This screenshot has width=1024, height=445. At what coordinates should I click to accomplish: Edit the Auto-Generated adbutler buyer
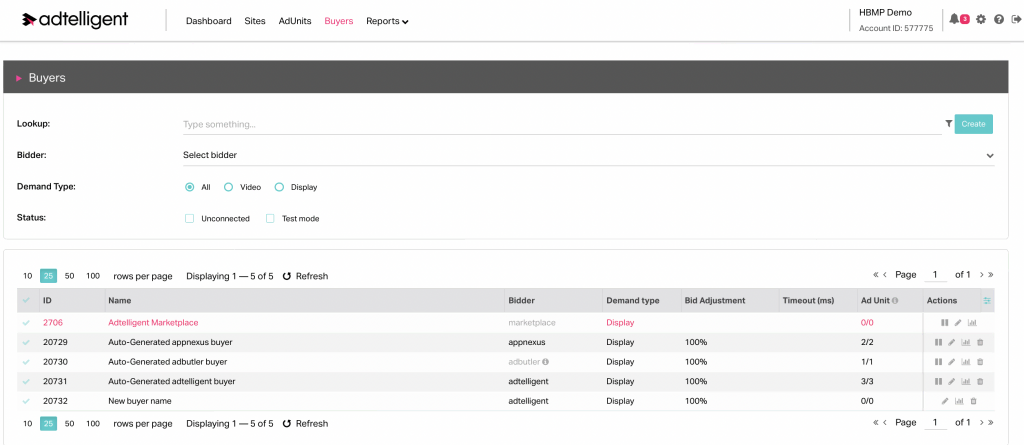tap(952, 362)
